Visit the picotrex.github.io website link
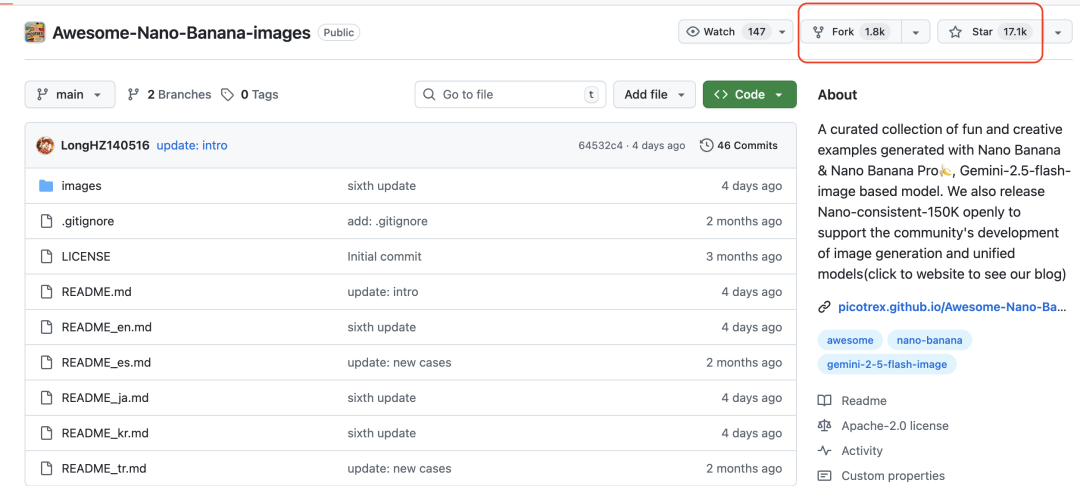The width and height of the screenshot is (1080, 486). point(952,307)
